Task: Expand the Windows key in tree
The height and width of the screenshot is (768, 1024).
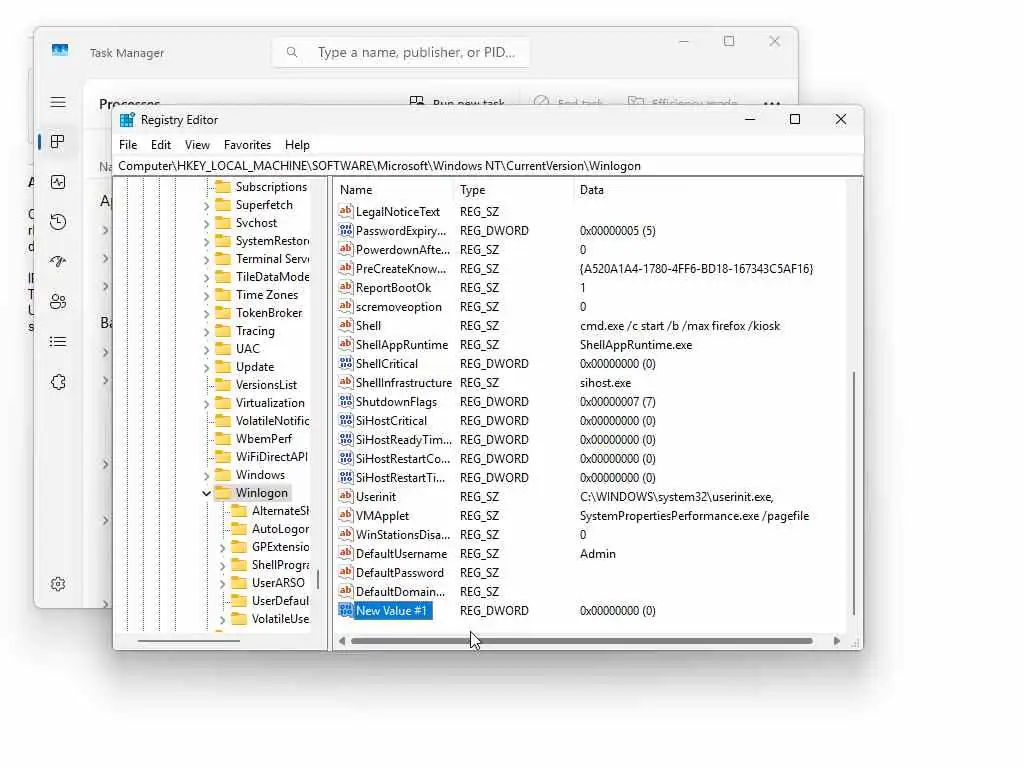Action: 206,475
